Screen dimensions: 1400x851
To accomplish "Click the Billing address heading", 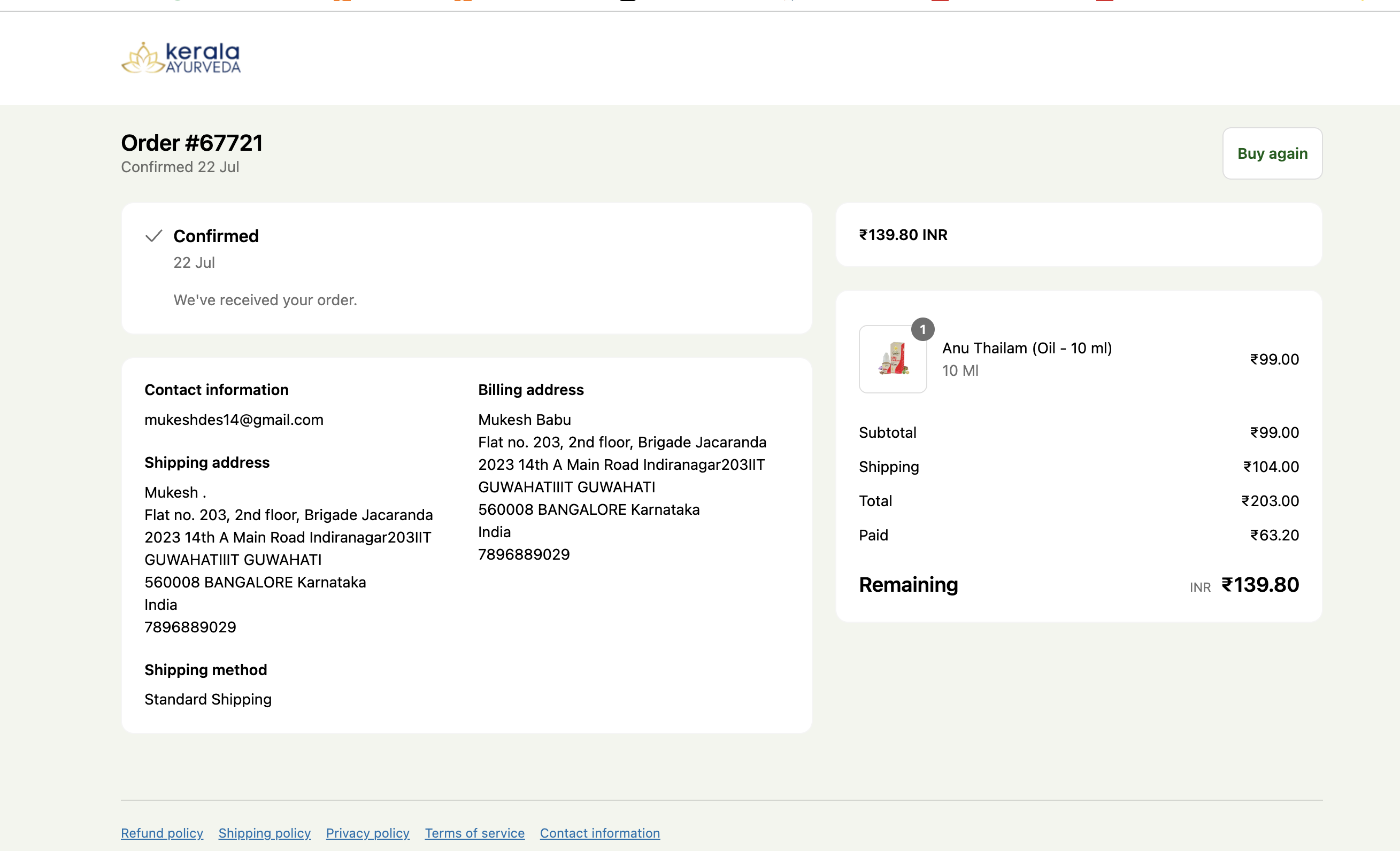I will (530, 390).
